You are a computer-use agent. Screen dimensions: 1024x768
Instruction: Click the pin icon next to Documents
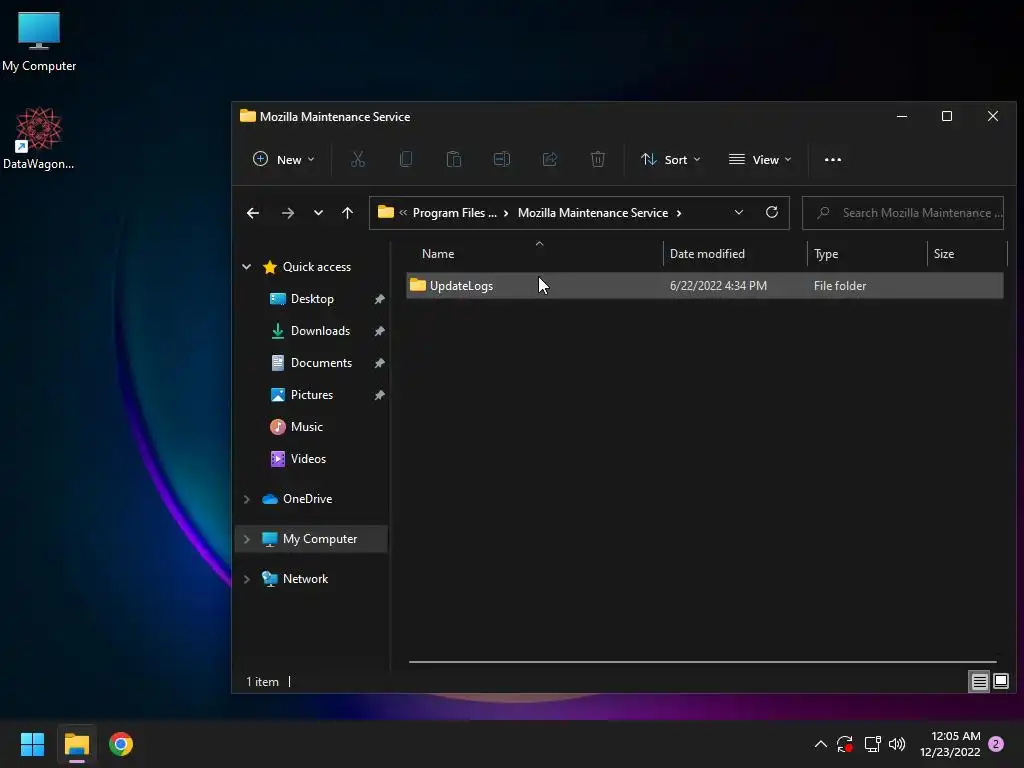379,363
